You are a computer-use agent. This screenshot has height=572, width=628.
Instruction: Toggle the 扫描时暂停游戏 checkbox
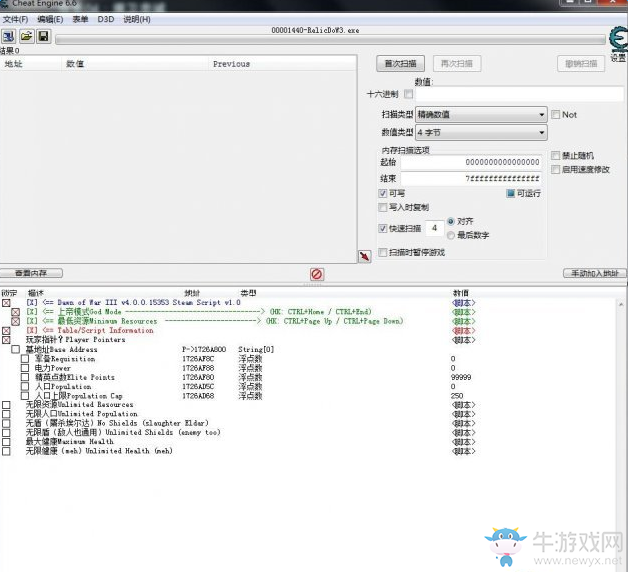click(x=382, y=252)
